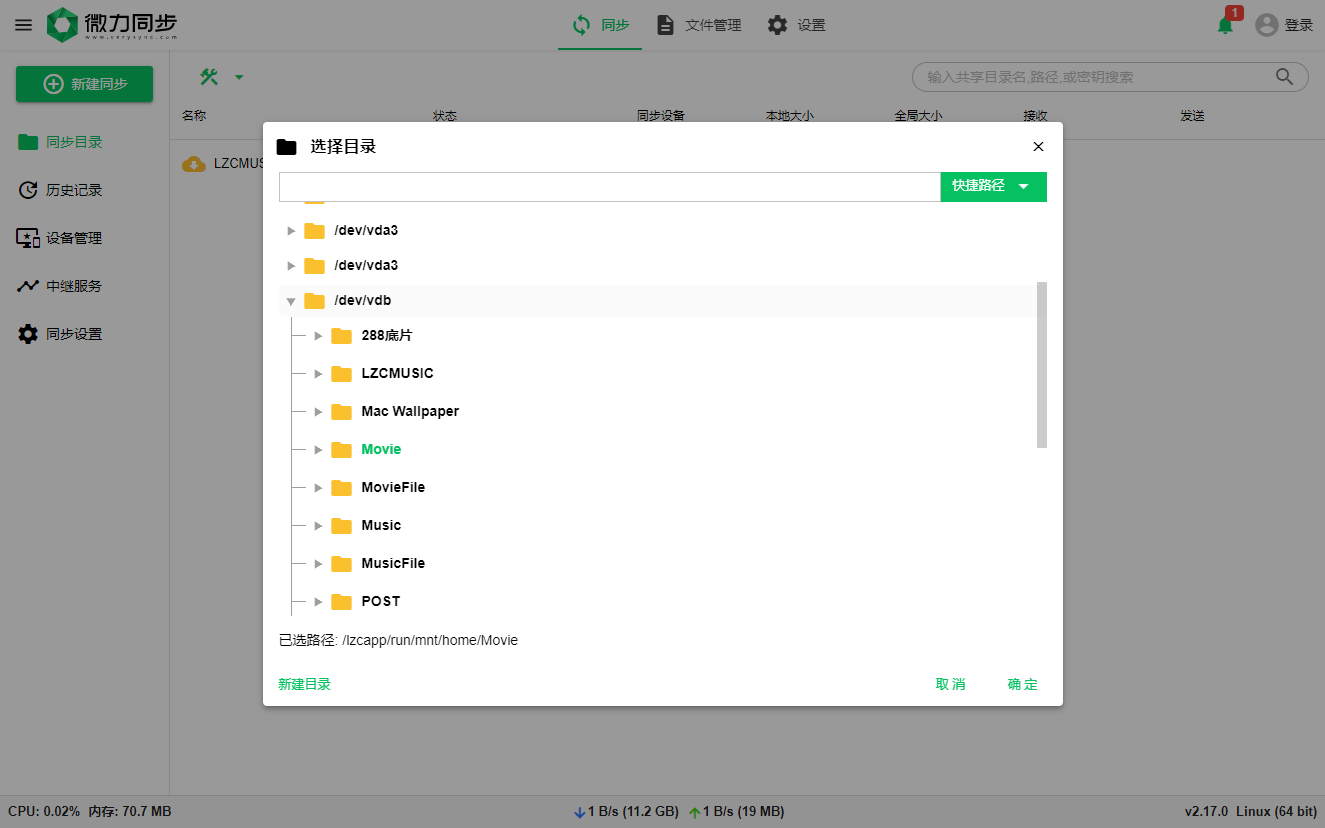
Task: Expand the Mac Wallpaper folder
Action: pyautogui.click(x=318, y=411)
